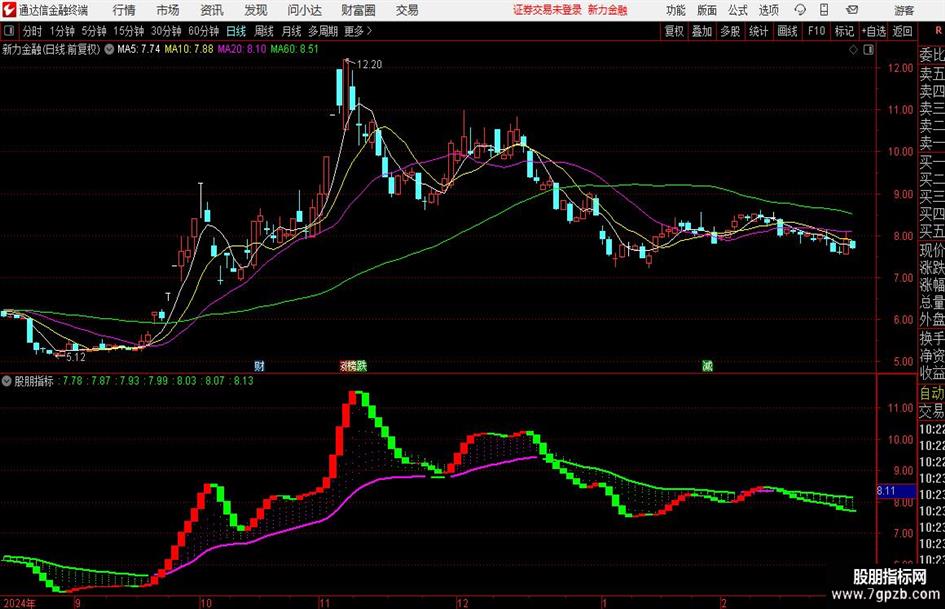This screenshot has width=945, height=609.
Task: Open the 版面 menu
Action: (x=707, y=10)
